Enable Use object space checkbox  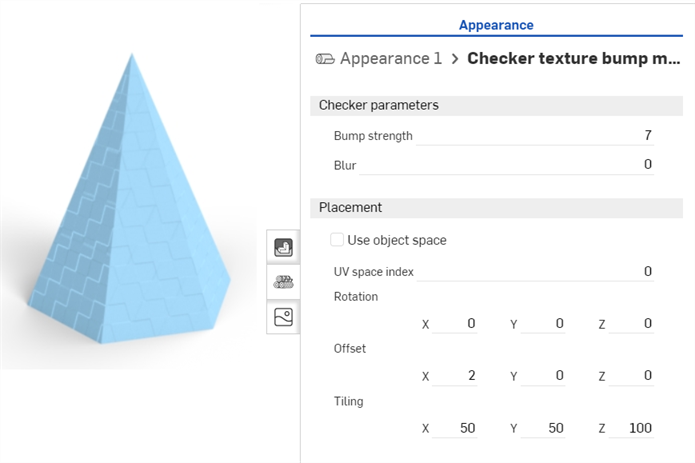(337, 240)
